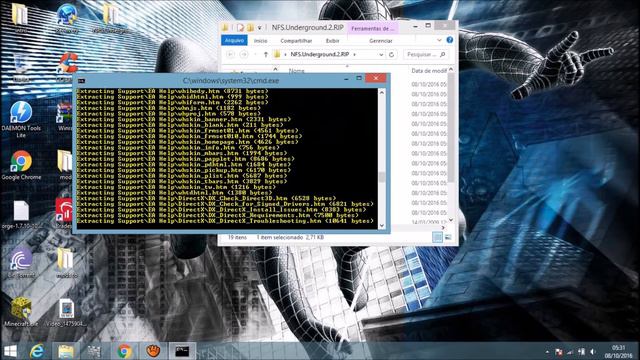640x360 pixels.
Task: Open the cmd.exe title bar system icon
Action: [81, 80]
